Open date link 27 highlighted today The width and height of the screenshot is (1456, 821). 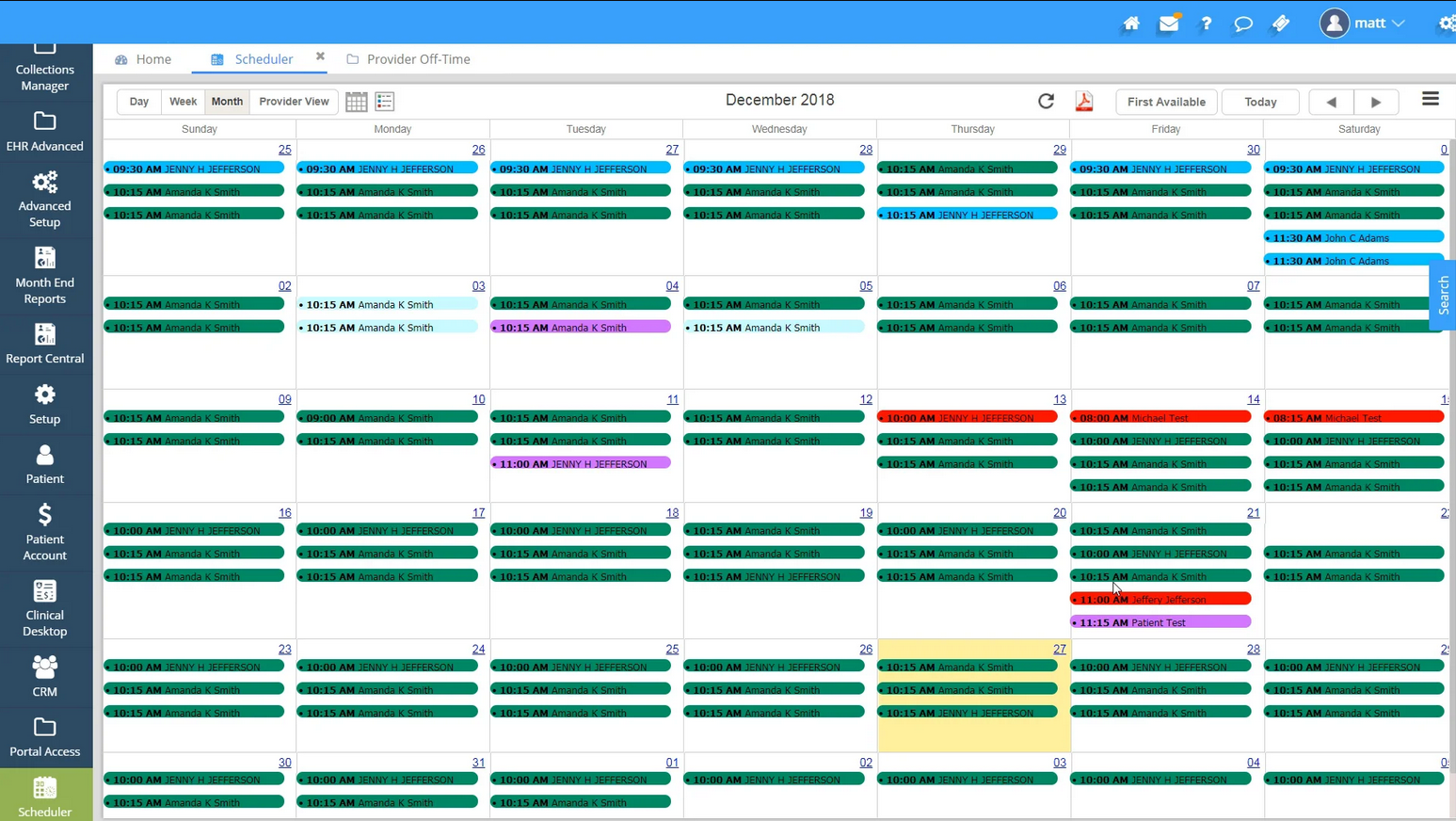pyautogui.click(x=1060, y=649)
